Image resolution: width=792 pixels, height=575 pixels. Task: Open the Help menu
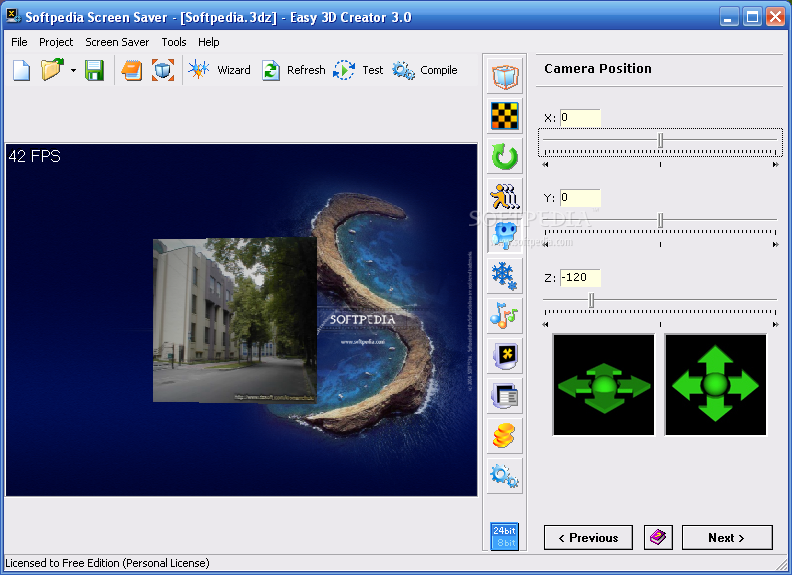pos(209,42)
